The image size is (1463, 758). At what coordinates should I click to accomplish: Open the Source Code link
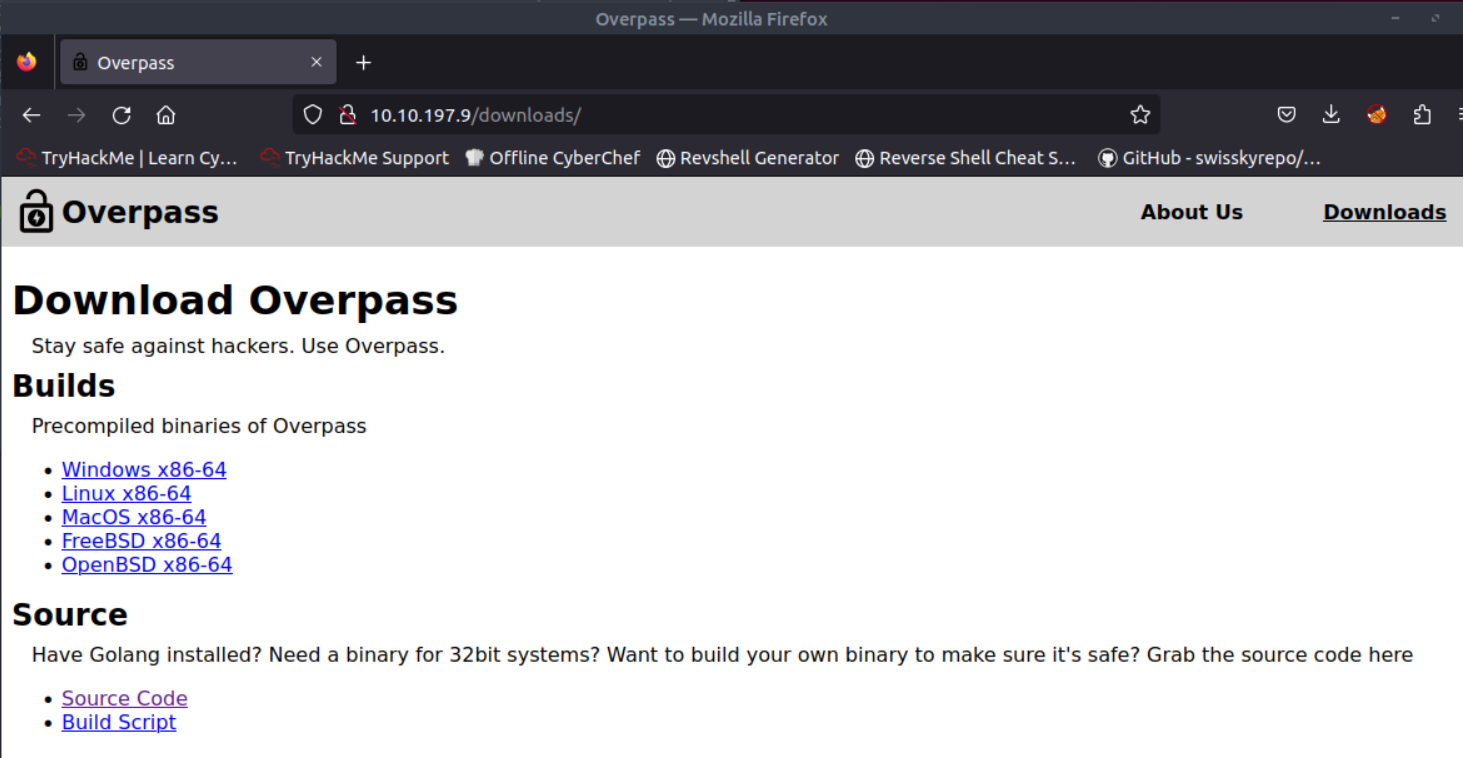tap(124, 698)
